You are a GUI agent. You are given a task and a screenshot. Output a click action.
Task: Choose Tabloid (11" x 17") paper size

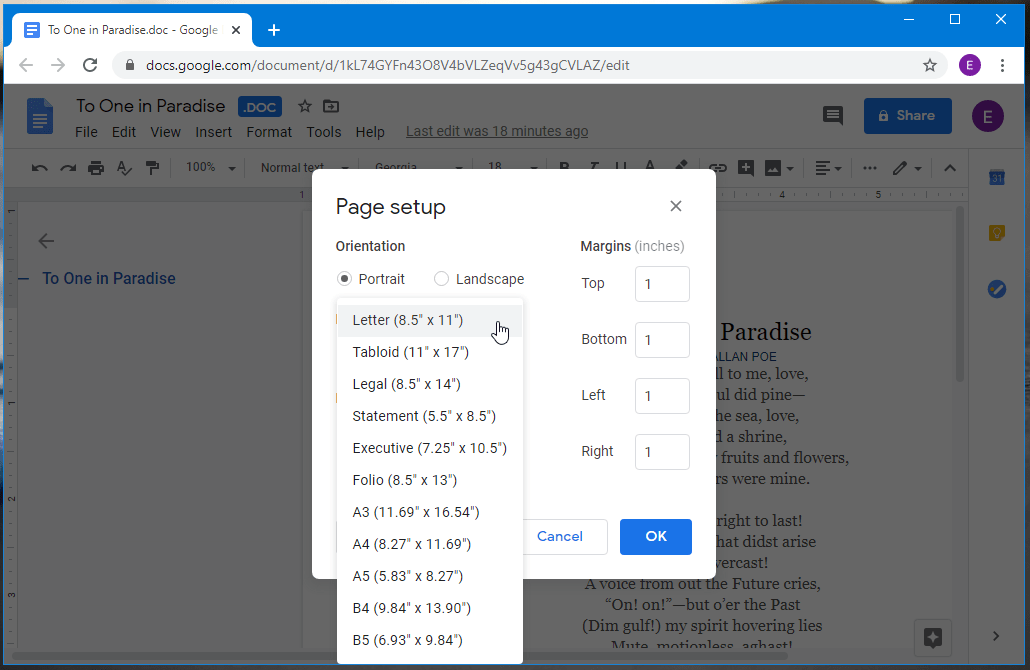pos(430,352)
